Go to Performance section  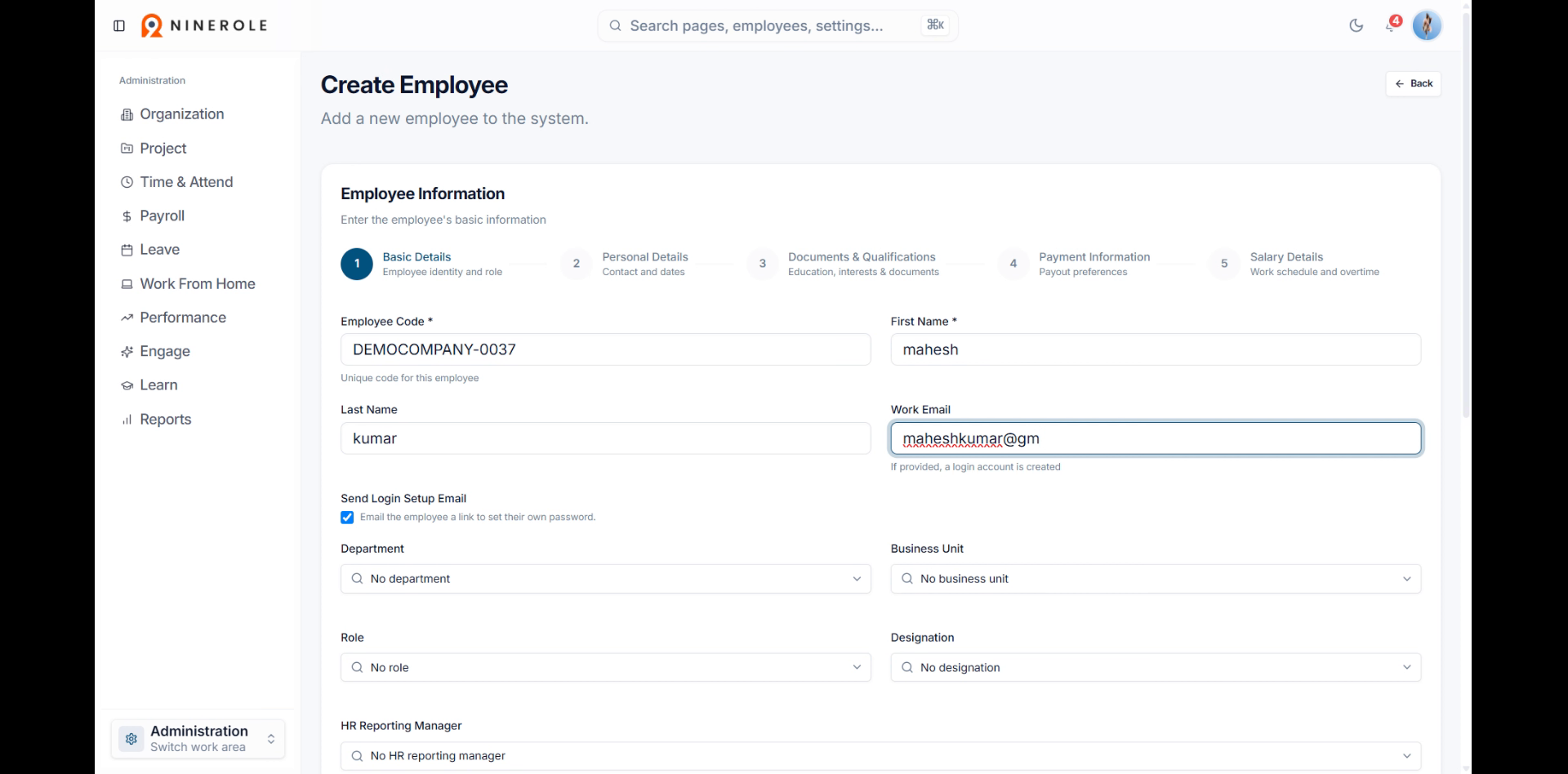[x=174, y=318]
